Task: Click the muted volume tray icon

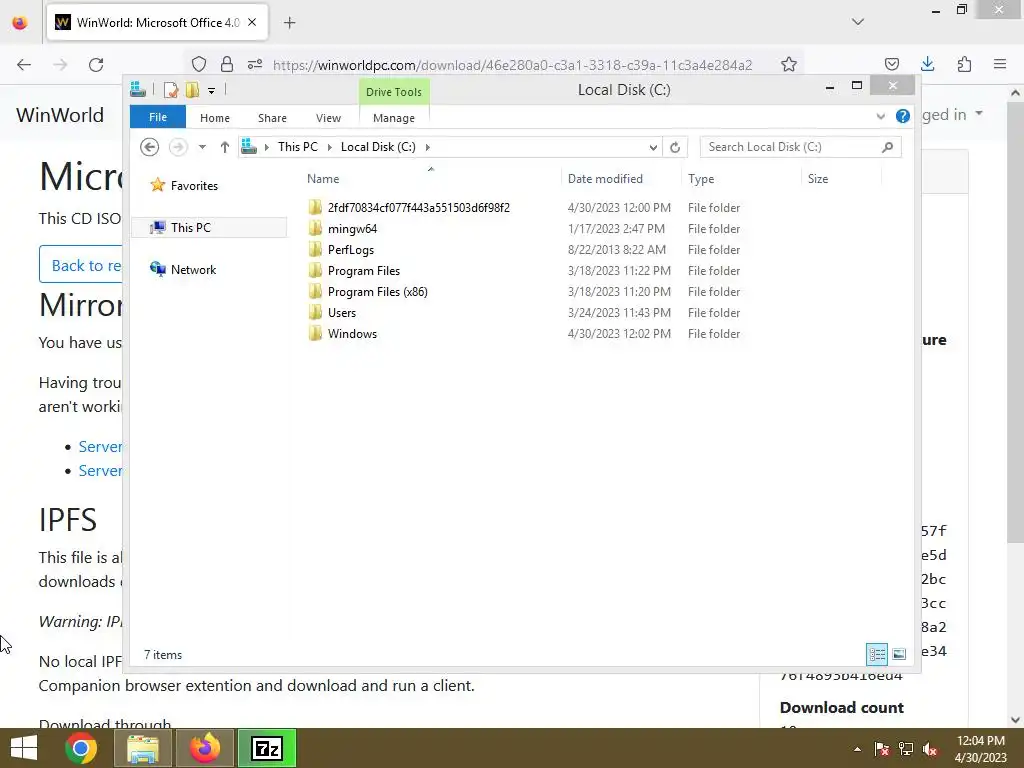Action: pos(930,749)
